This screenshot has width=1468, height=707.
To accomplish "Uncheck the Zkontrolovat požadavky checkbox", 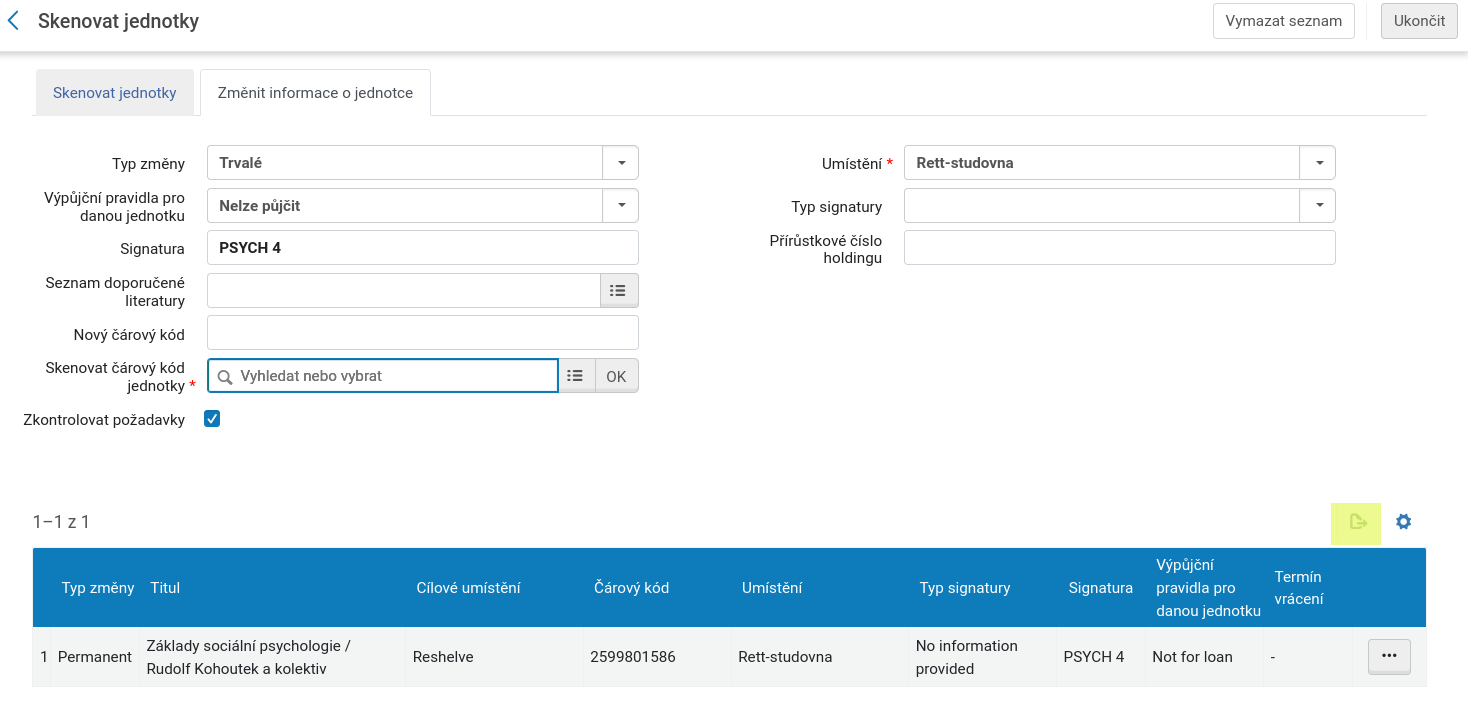I will pyautogui.click(x=212, y=419).
